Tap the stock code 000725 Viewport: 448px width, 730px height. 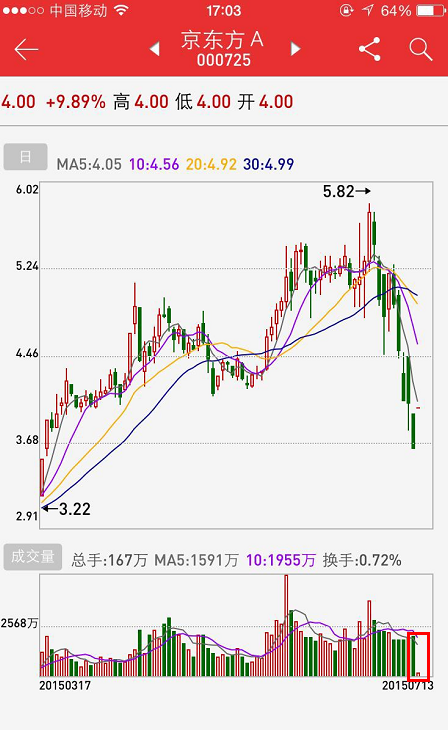pos(224,60)
